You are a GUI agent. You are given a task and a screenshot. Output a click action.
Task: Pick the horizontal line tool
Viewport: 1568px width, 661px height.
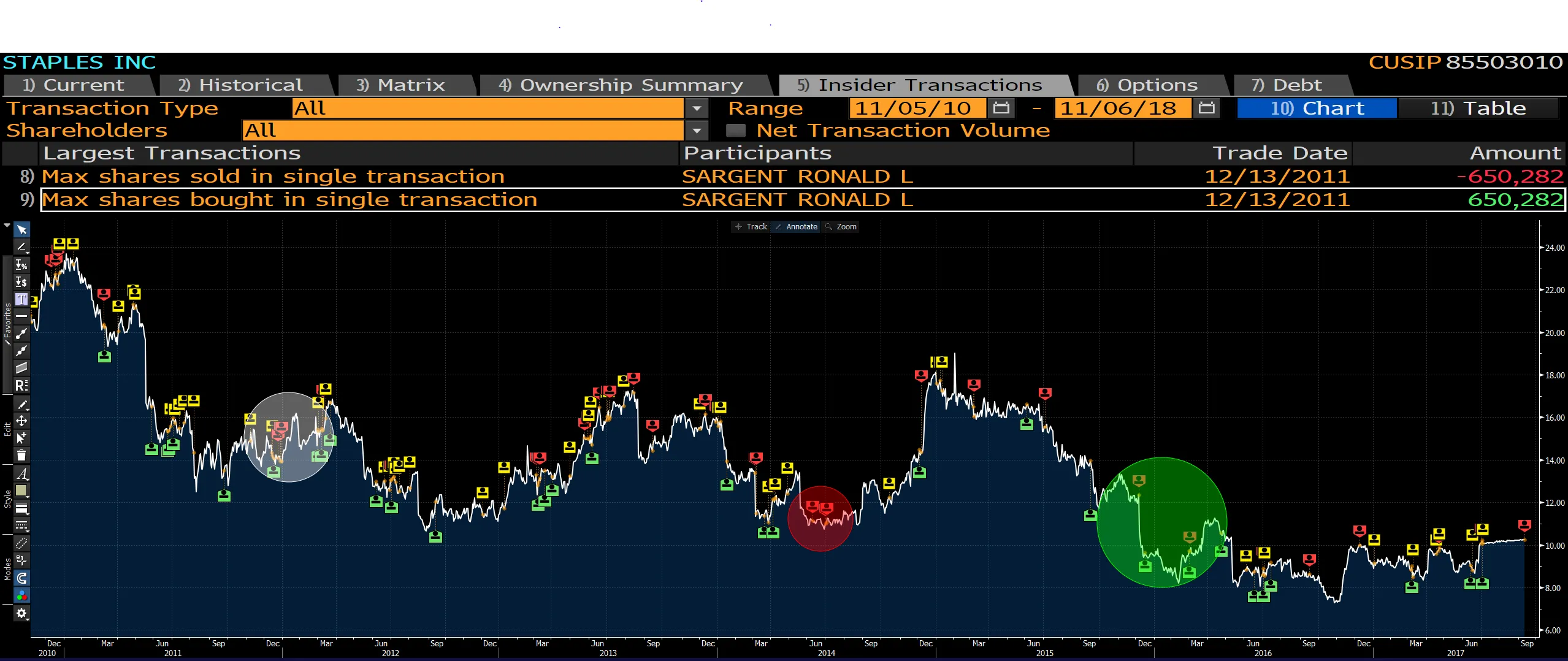(x=21, y=316)
